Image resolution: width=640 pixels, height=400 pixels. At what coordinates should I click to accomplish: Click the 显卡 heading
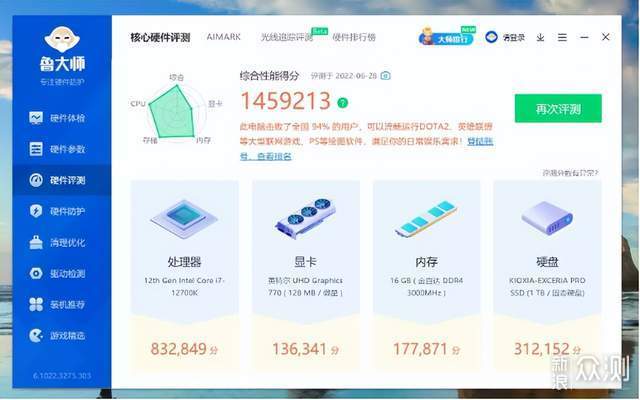[305, 262]
